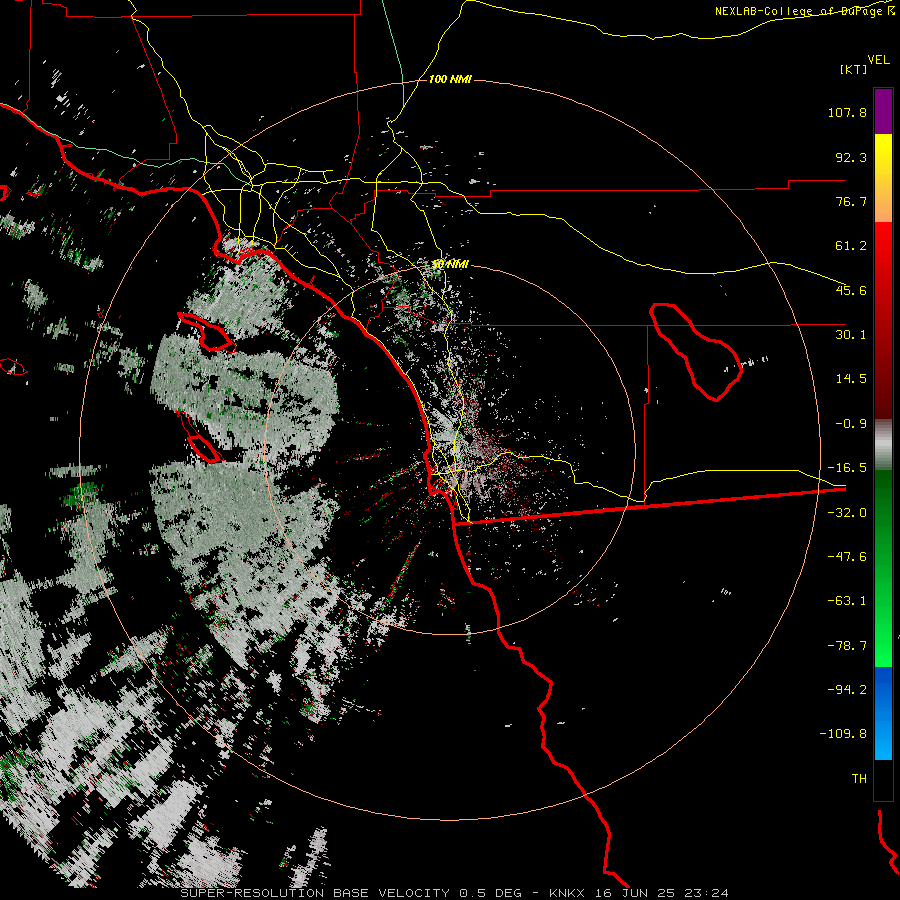Screen dimensions: 900x900
Task: Click the NEXLAB-College of DuPage label
Action: (x=804, y=11)
